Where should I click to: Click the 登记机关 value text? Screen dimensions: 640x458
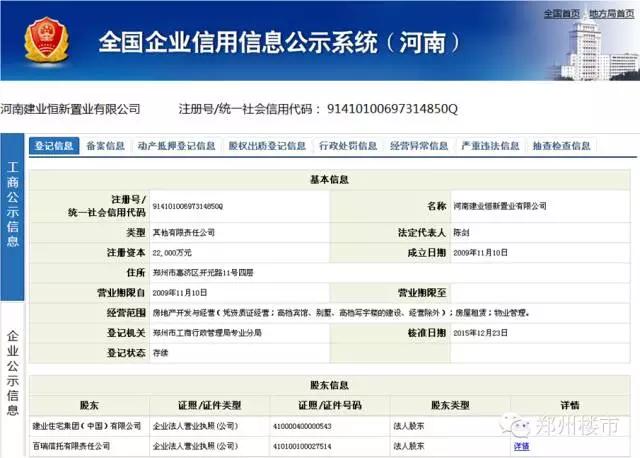pyautogui.click(x=207, y=333)
